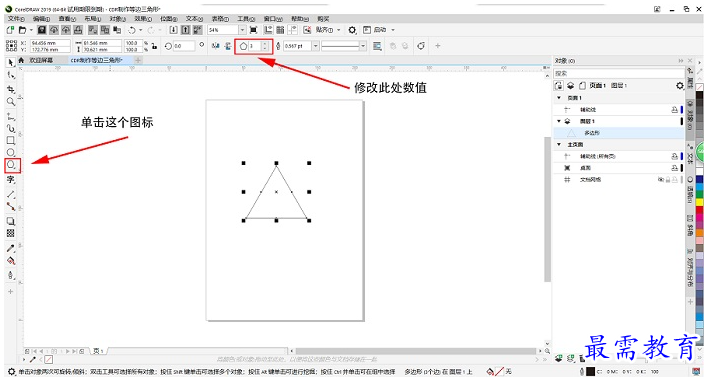Click the Import icon

tap(173, 30)
